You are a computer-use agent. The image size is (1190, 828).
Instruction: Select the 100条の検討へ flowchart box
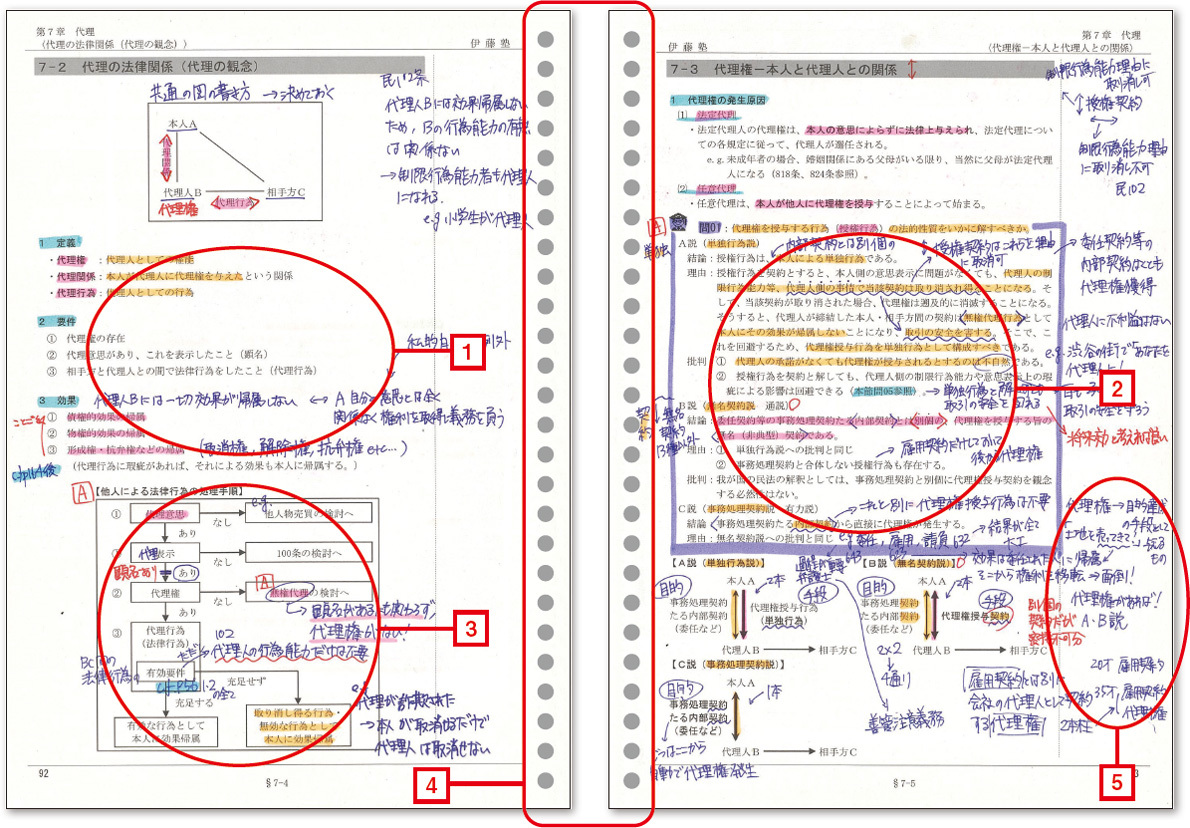pos(299,552)
